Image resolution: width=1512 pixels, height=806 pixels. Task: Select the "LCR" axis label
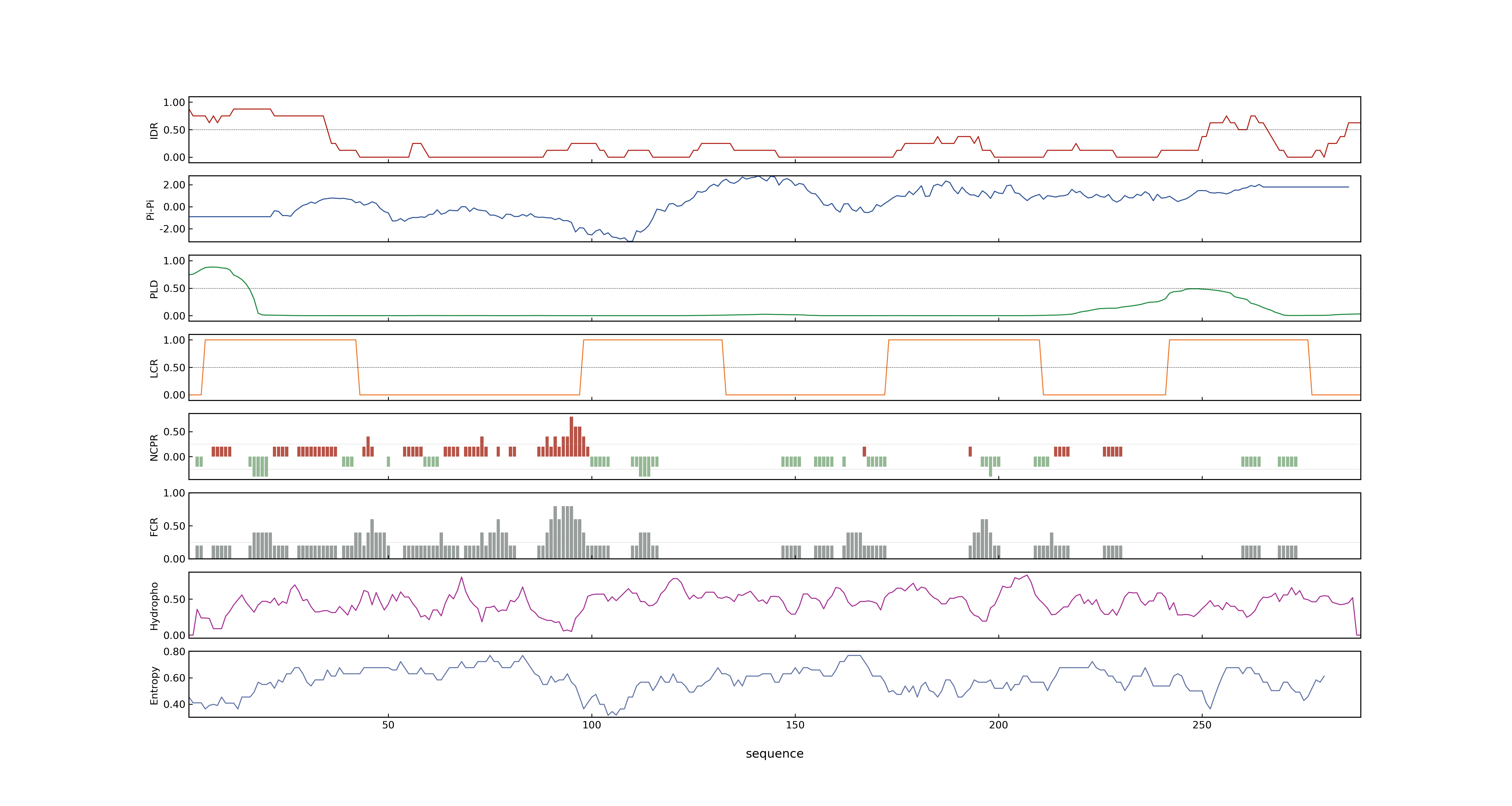(154, 368)
